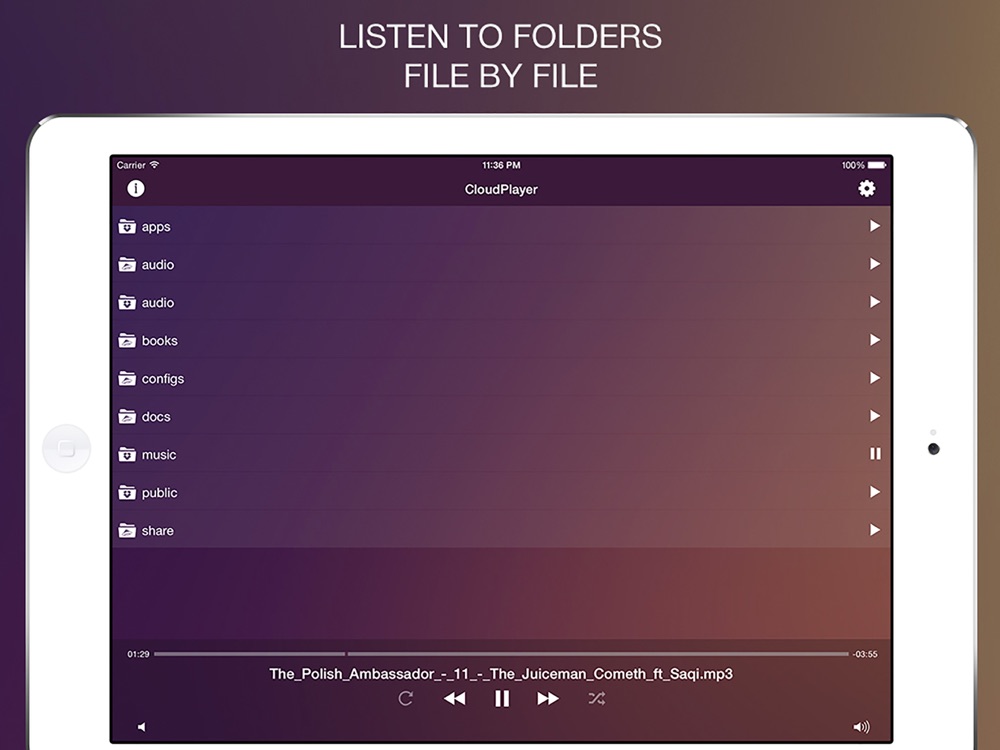Click the 11:36 PM clock
This screenshot has width=1000, height=750.
(501, 165)
